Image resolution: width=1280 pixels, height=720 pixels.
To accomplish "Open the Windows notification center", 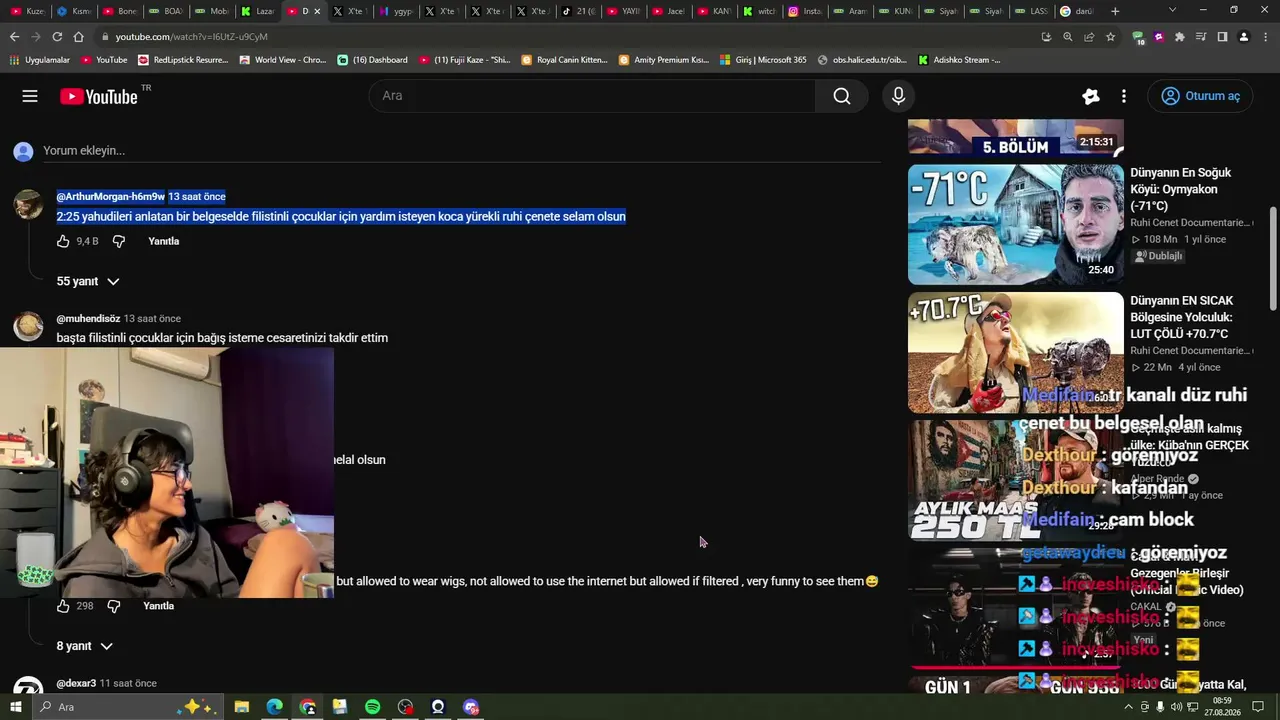I will [x=1259, y=707].
